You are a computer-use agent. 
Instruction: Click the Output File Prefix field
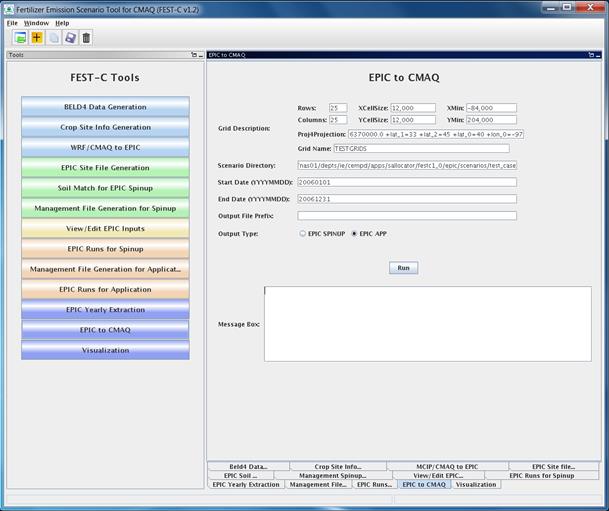coord(407,216)
